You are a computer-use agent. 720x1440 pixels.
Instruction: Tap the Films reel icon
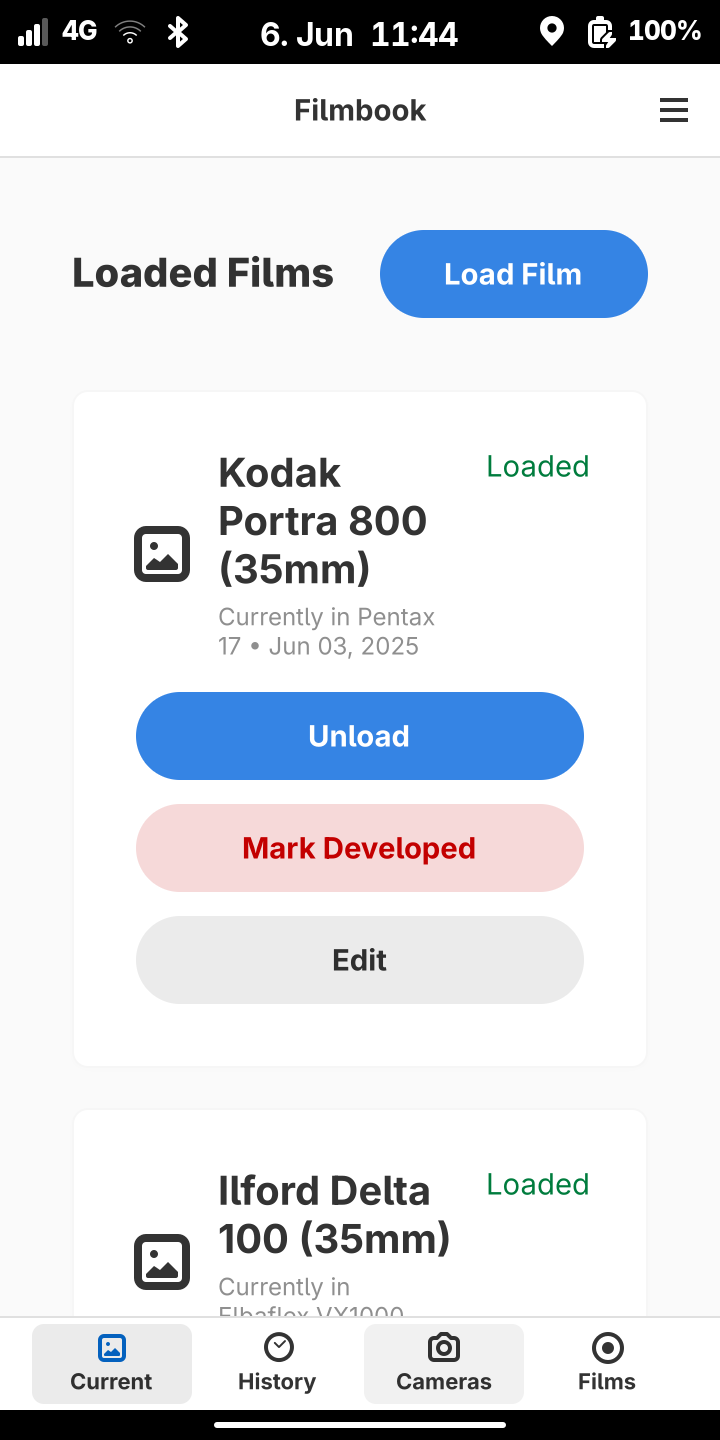coord(607,1348)
